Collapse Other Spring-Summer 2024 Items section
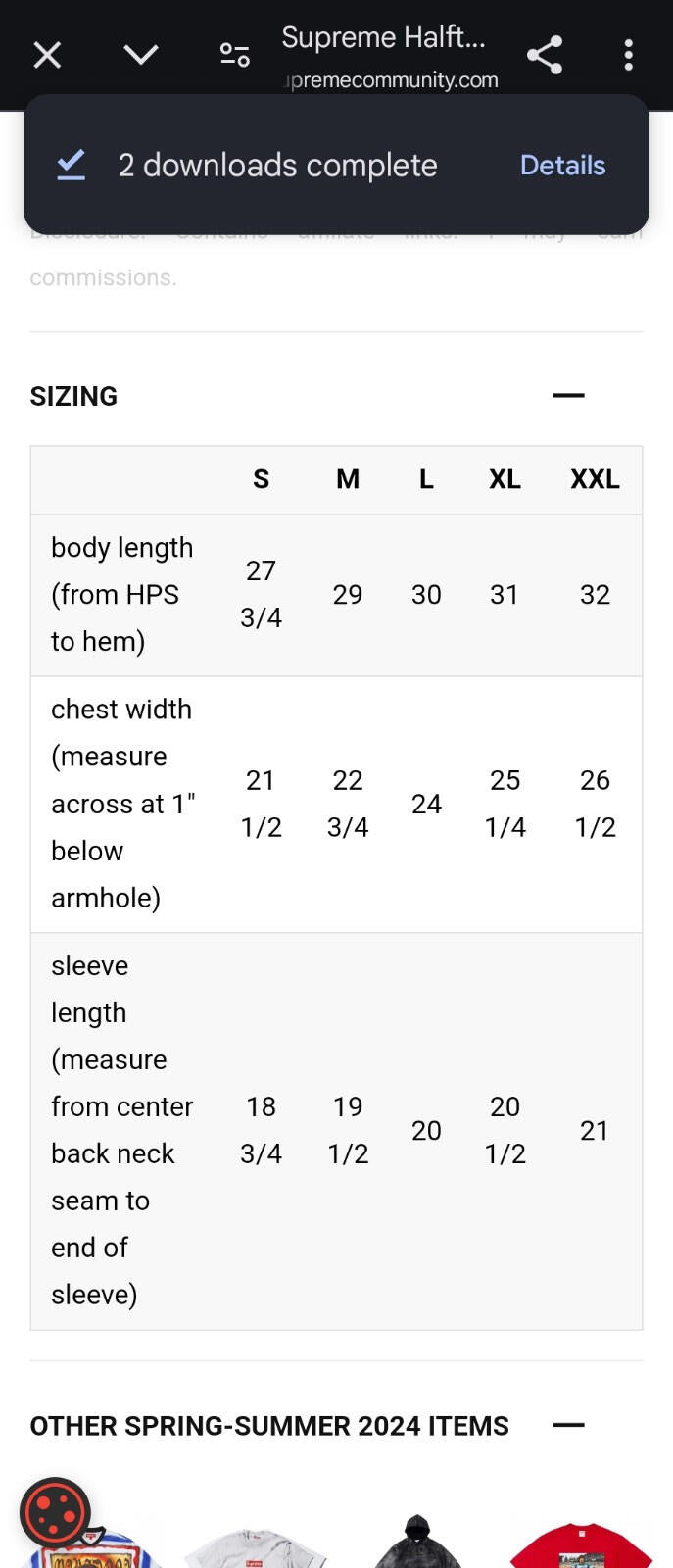The image size is (673, 1568). point(568,1425)
